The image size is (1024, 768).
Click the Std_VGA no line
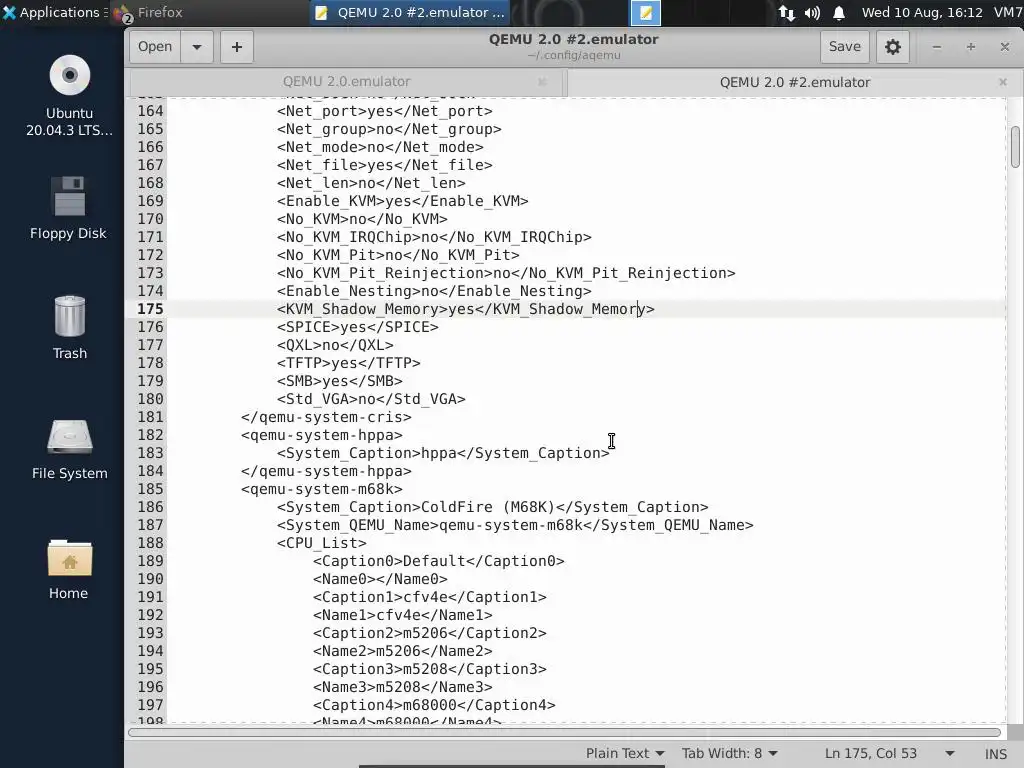coord(371,399)
